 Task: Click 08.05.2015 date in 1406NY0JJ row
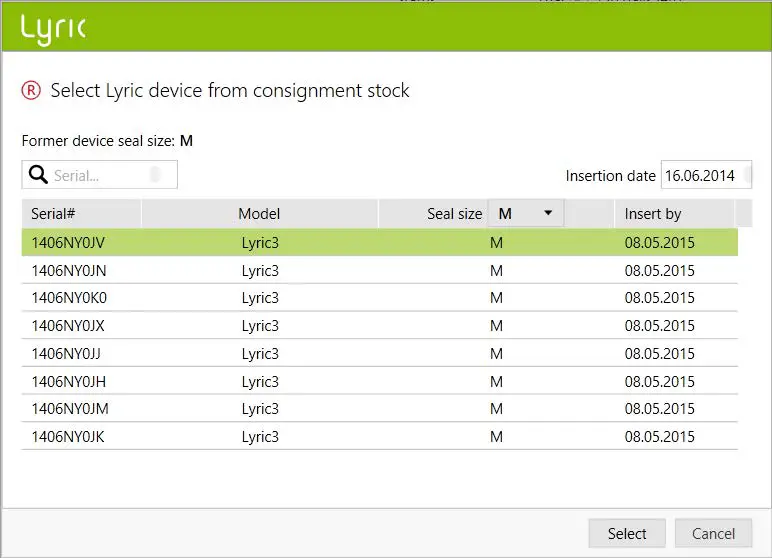tap(659, 354)
